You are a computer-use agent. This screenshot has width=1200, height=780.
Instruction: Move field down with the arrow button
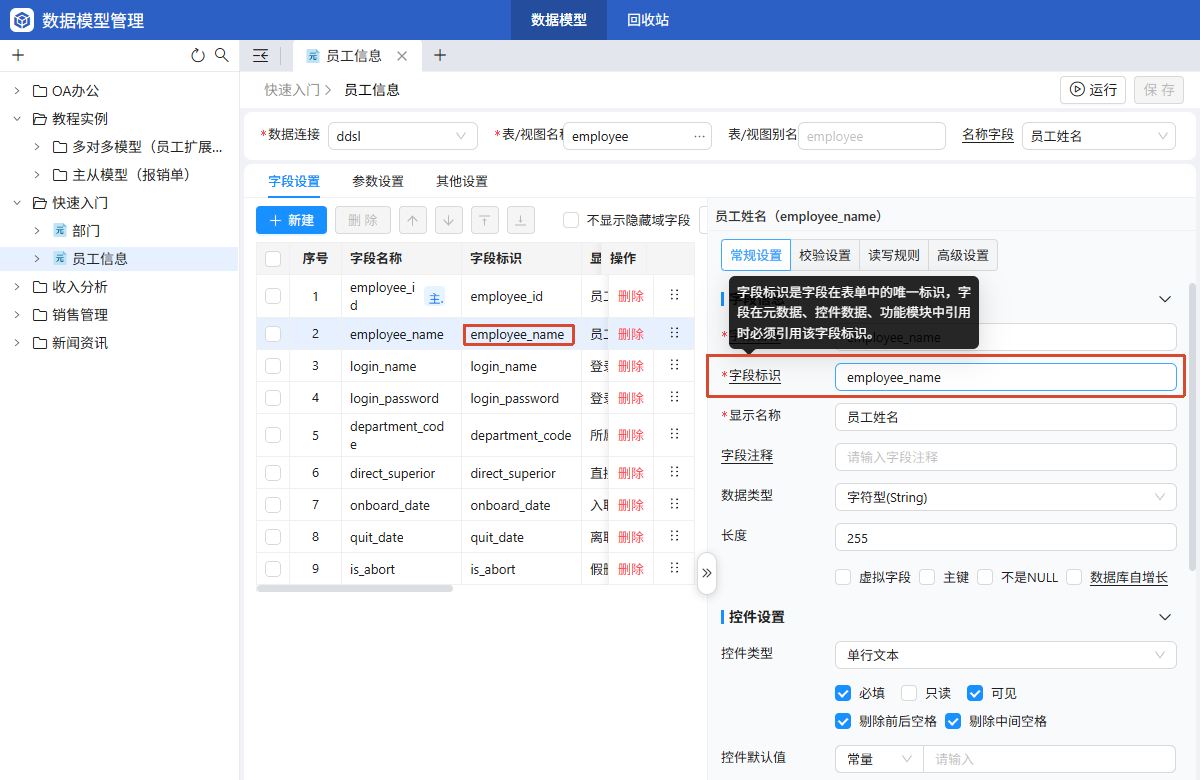(x=448, y=220)
